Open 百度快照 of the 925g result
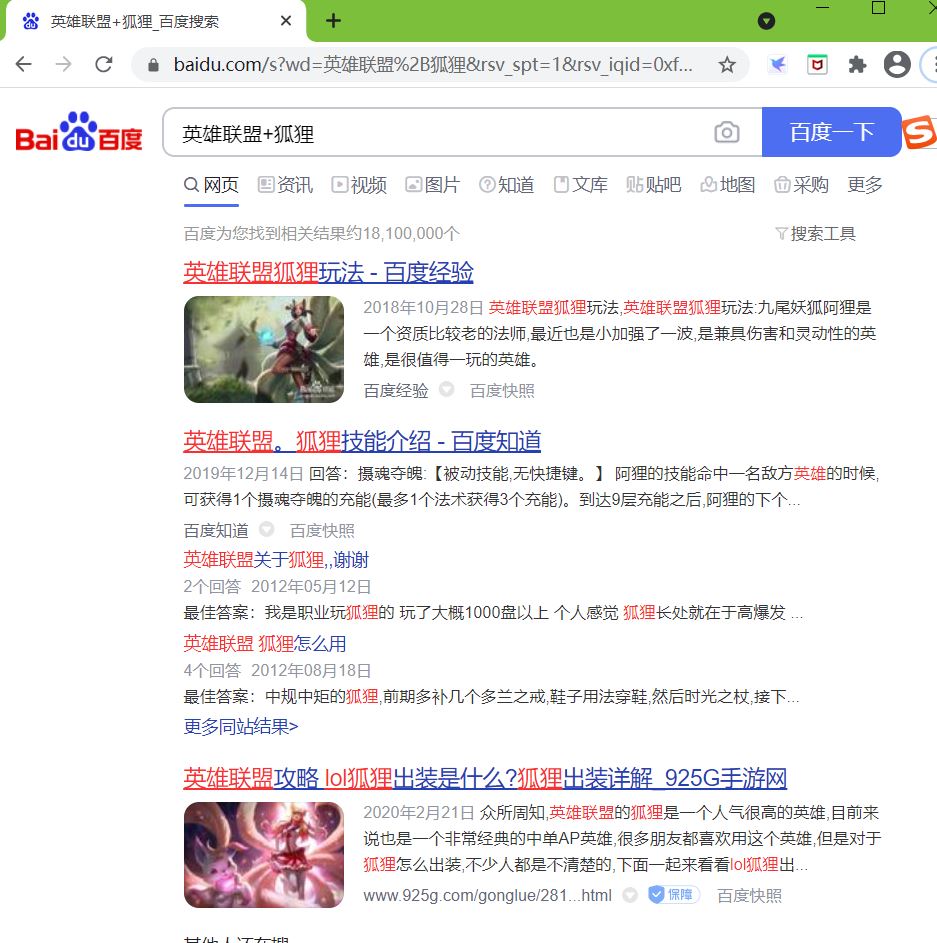Viewport: 937px width, 943px height. (x=749, y=895)
